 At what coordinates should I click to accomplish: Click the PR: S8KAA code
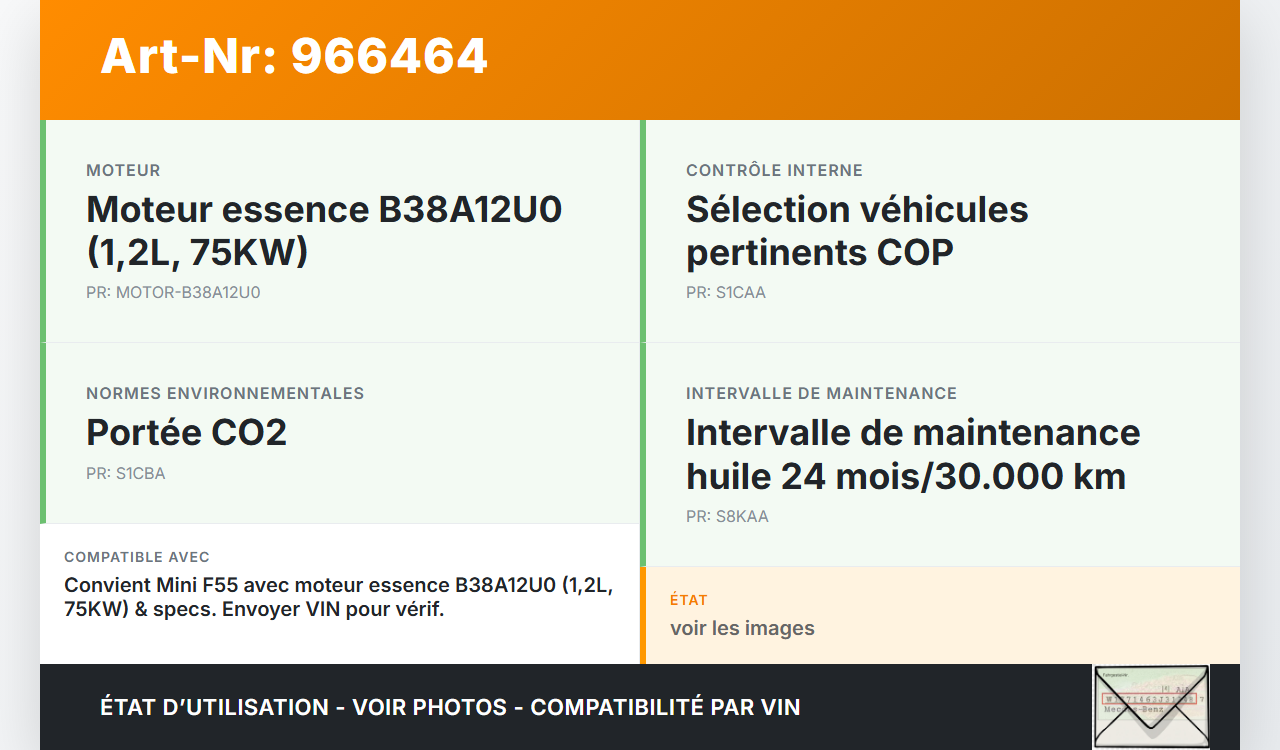coord(727,517)
